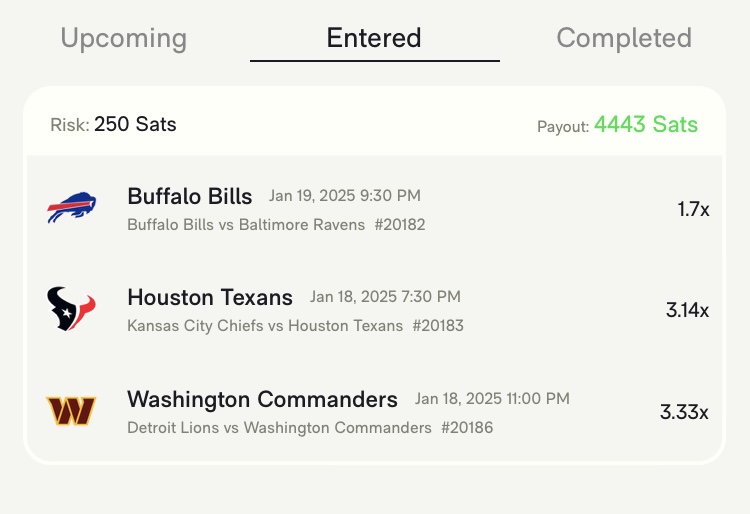
Task: Click the Buffalo Bills pick title
Action: tap(190, 196)
